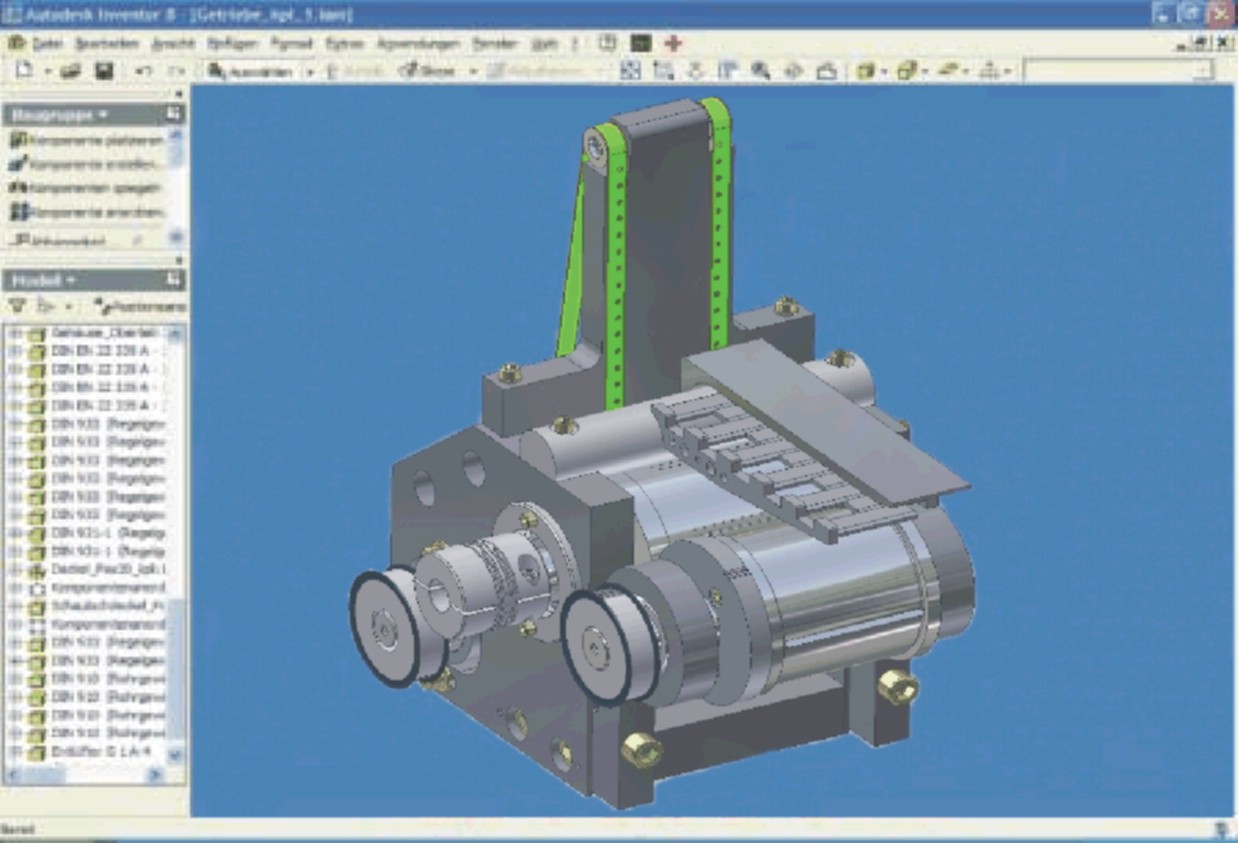Open the Anwendungen menu
Viewport: 1238px width, 843px height.
[x=418, y=44]
